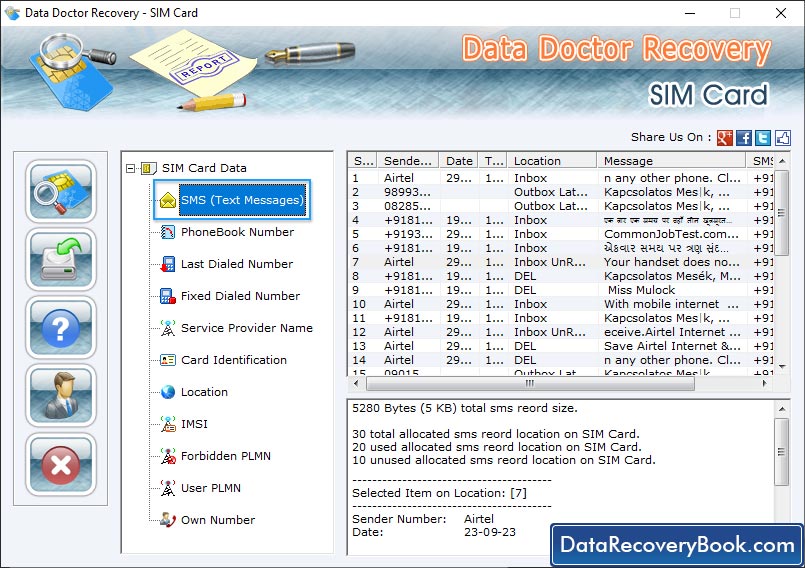
Task: Click the red X exit button
Action: (x=61, y=464)
